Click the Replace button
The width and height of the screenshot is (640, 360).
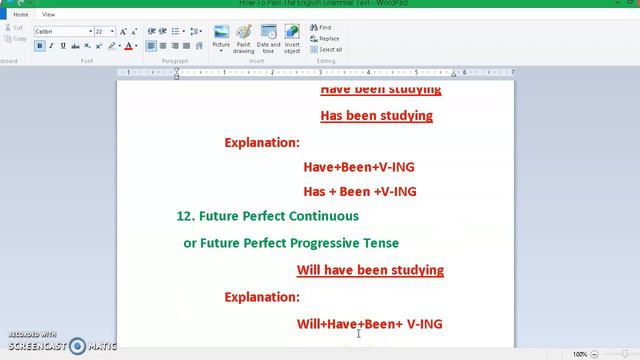coord(325,39)
